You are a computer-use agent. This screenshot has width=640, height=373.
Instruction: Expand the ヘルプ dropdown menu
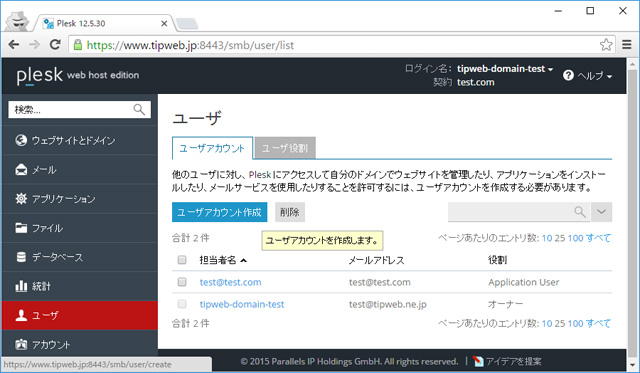[x=595, y=76]
